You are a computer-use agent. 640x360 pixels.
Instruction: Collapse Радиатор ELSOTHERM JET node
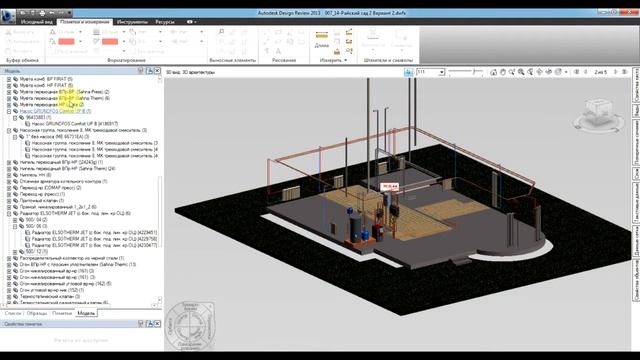point(9,213)
